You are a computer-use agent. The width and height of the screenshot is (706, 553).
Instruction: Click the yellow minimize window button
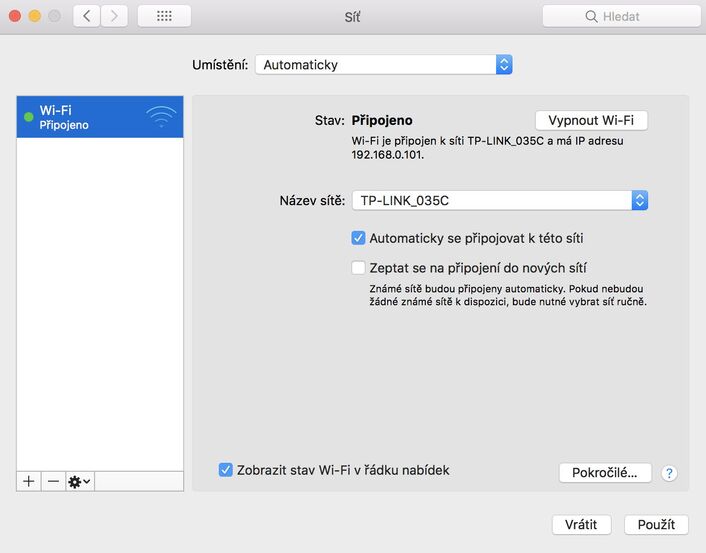click(34, 16)
